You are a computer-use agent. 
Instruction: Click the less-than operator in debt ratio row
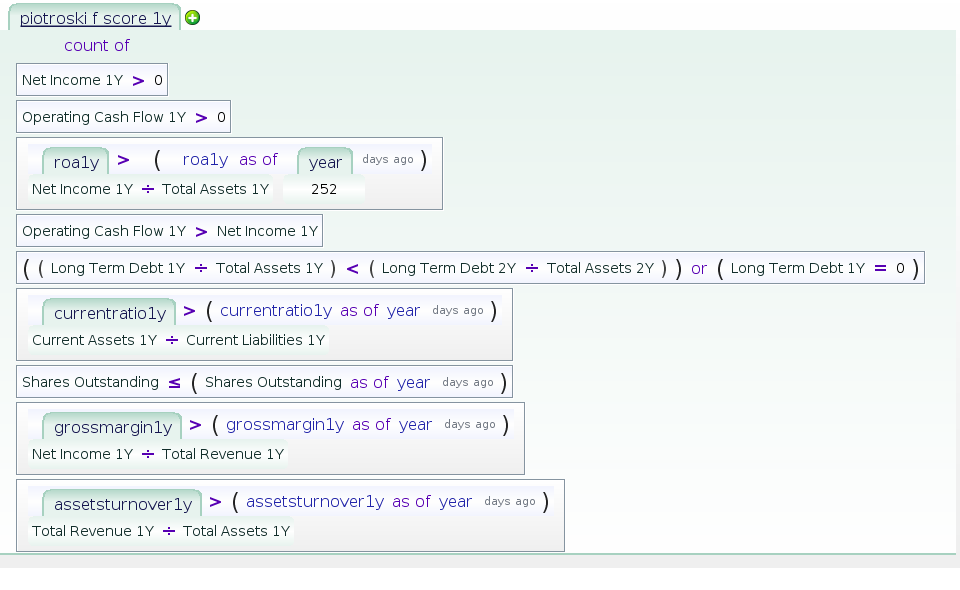[x=352, y=268]
